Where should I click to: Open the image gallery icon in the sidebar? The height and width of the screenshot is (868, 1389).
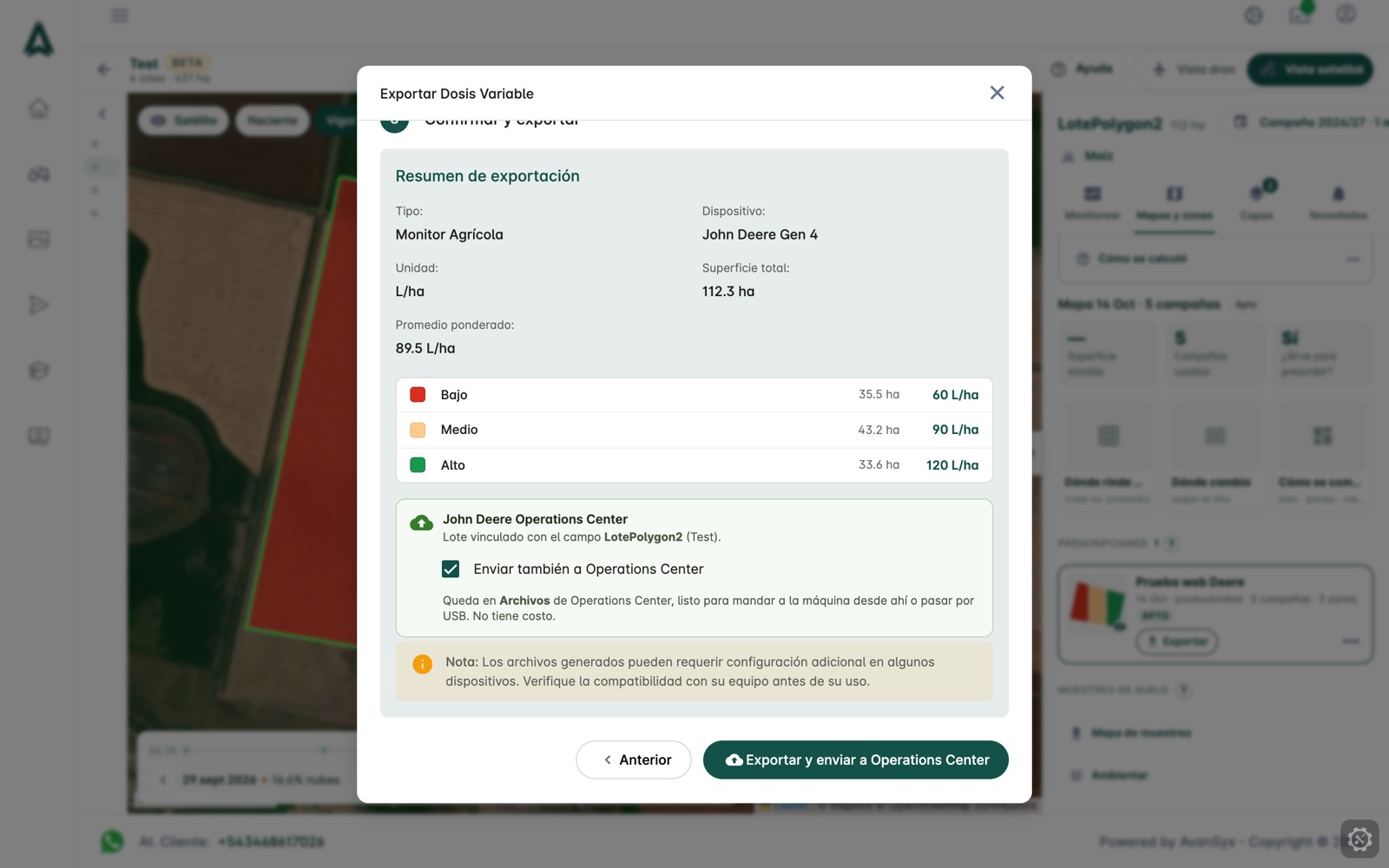click(x=38, y=239)
